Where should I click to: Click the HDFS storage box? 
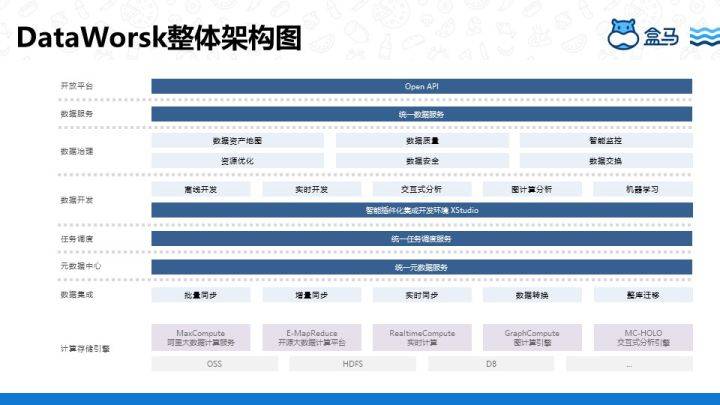(x=352, y=364)
